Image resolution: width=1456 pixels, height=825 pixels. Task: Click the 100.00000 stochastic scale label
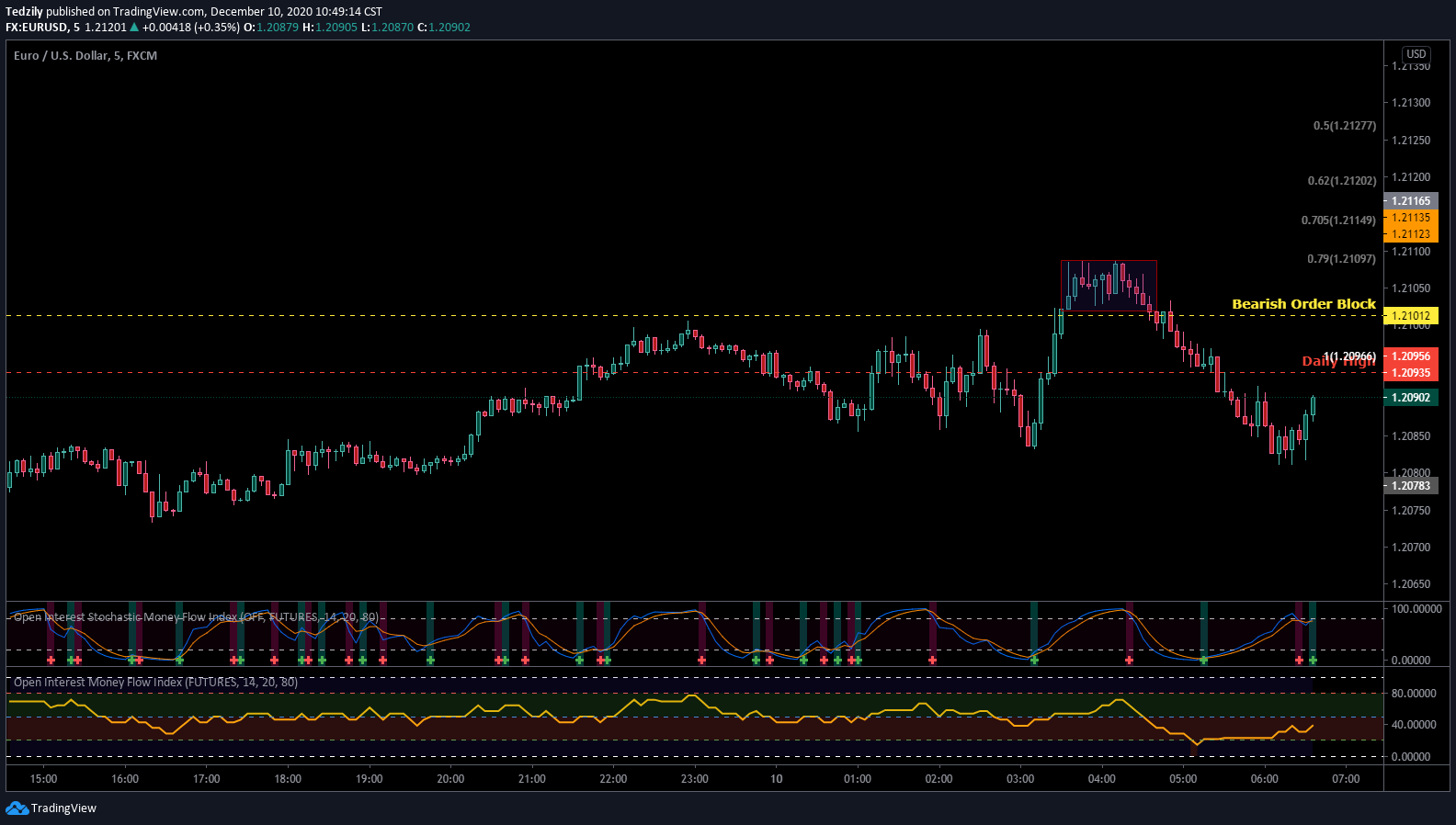[1416, 609]
